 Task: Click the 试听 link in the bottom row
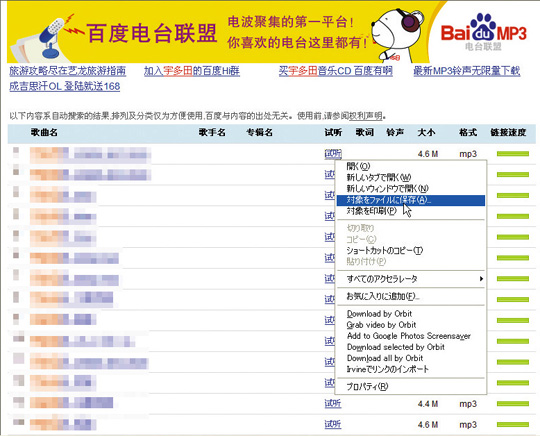(333, 424)
